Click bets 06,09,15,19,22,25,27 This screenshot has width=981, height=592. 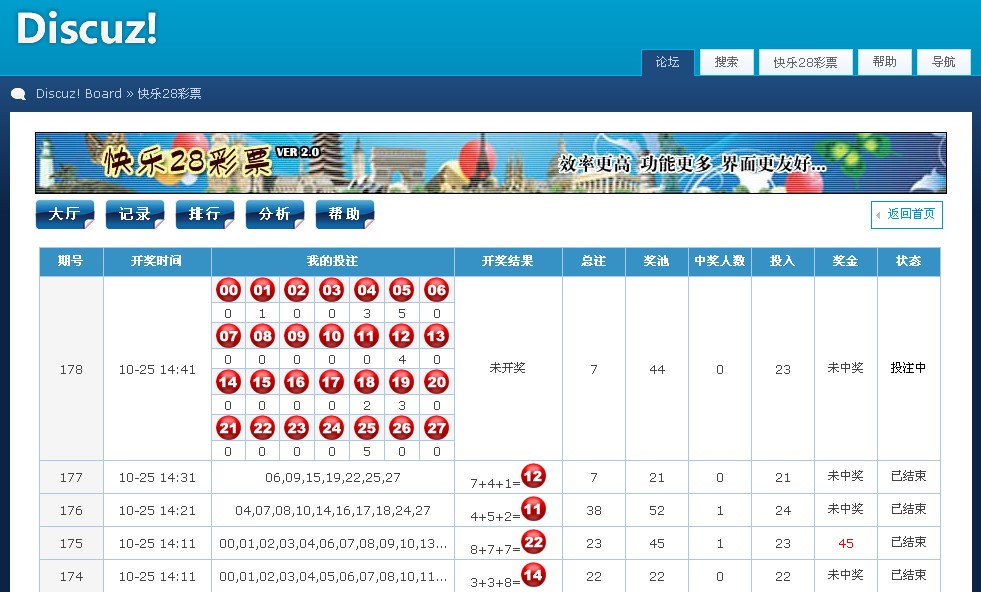point(333,477)
